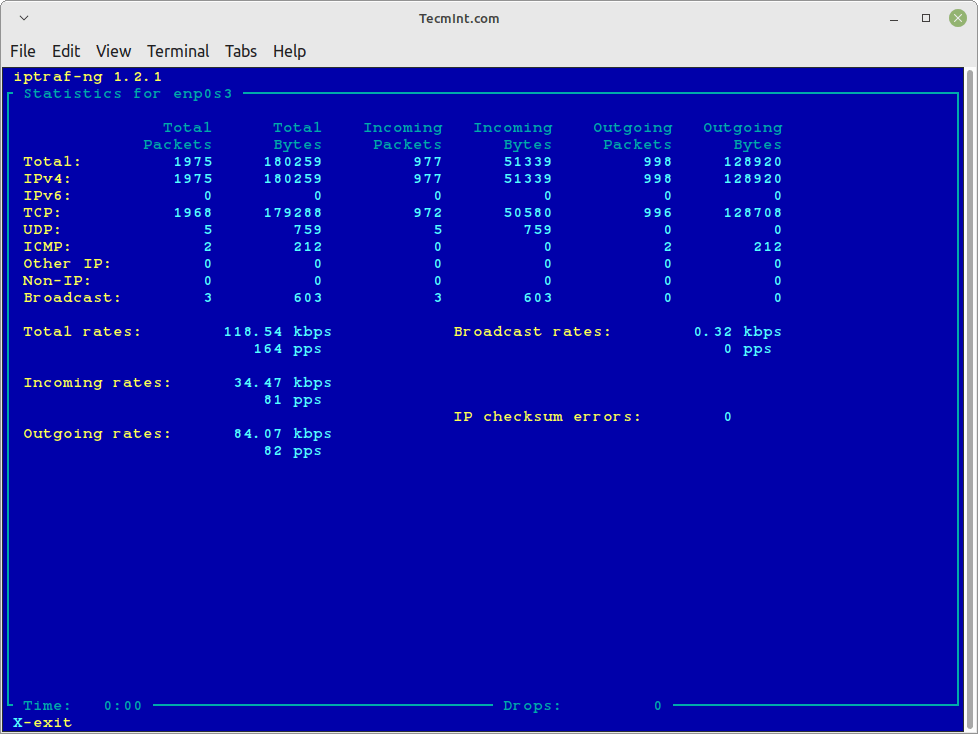Minimize the Tecmint.com terminal window

pos(894,19)
